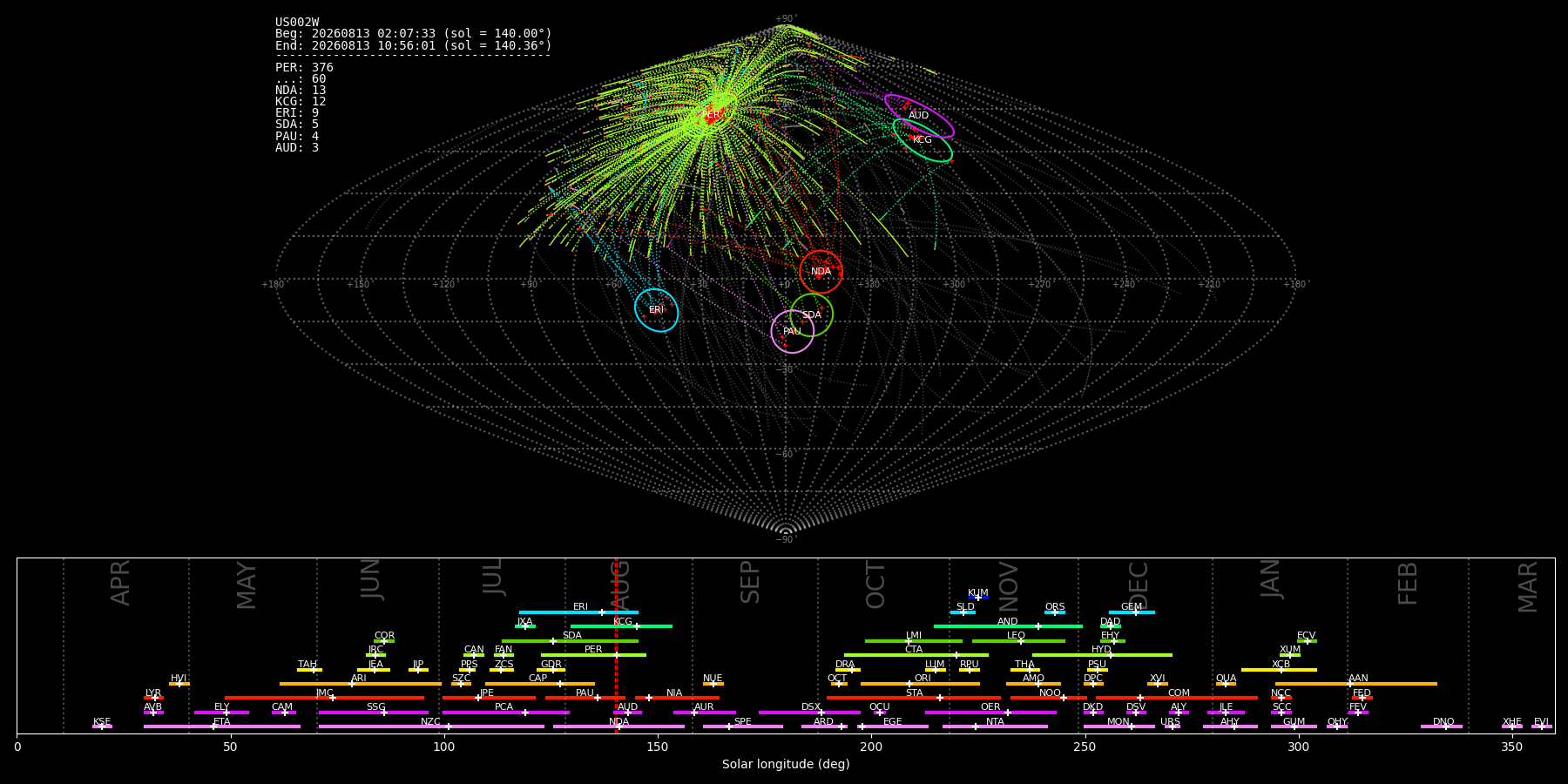Click the 150 tick on solar longitude axis
1568x784 pixels.
(x=658, y=747)
